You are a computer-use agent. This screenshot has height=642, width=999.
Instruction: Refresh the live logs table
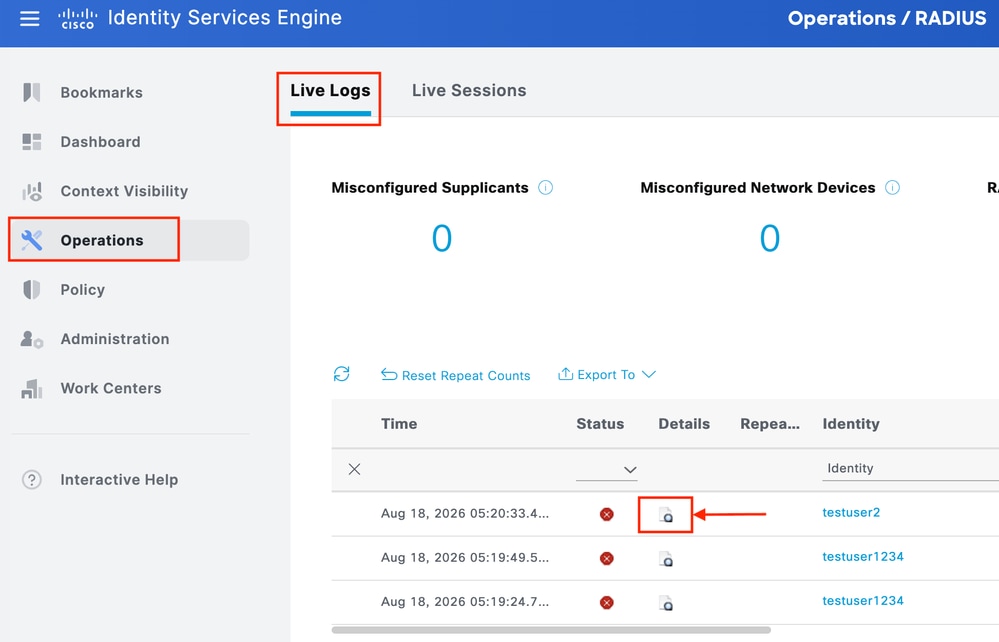click(x=341, y=374)
